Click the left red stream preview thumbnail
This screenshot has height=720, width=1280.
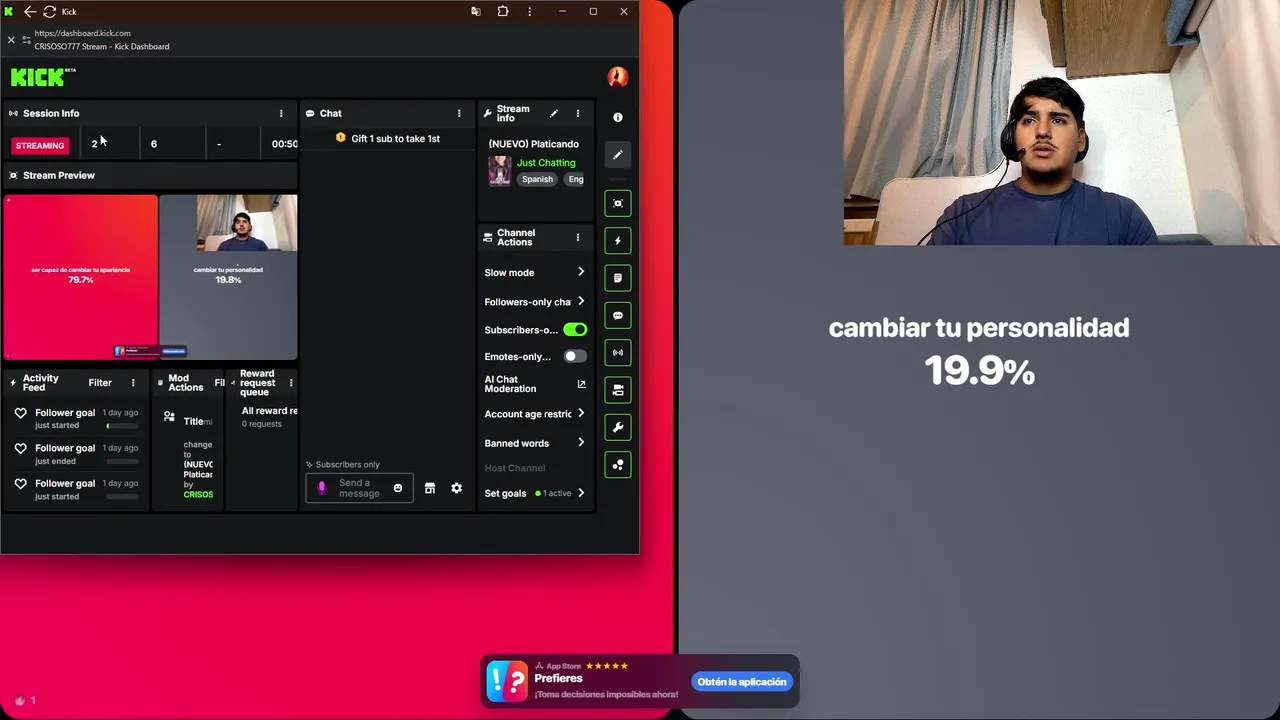pos(81,277)
